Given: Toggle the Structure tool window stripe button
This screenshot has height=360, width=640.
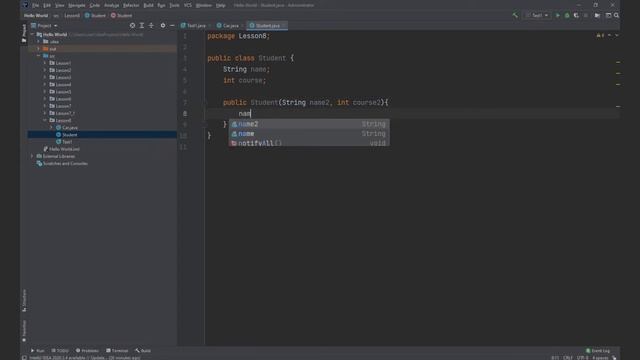Looking at the screenshot, I should (24, 301).
